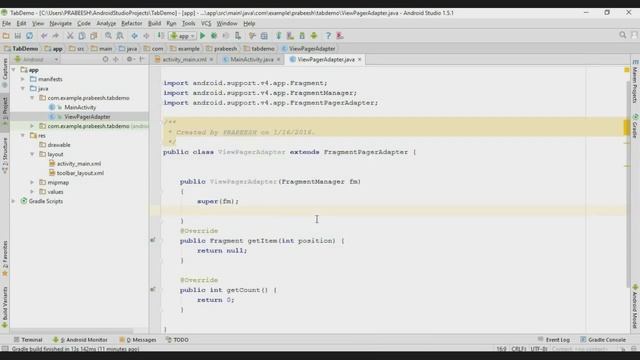Select MainActivity in project tree
This screenshot has height=360, width=640.
point(80,107)
